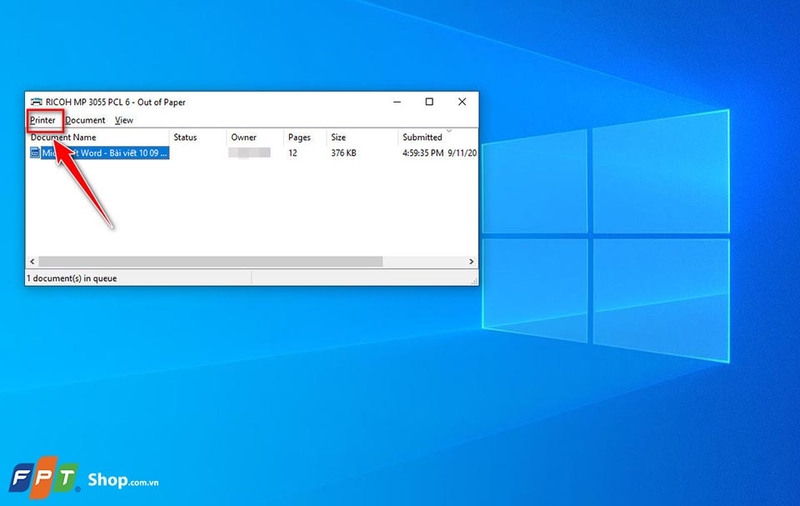Click the printer icon in title bar
Screen dimensions: 800x506
[x=37, y=102]
